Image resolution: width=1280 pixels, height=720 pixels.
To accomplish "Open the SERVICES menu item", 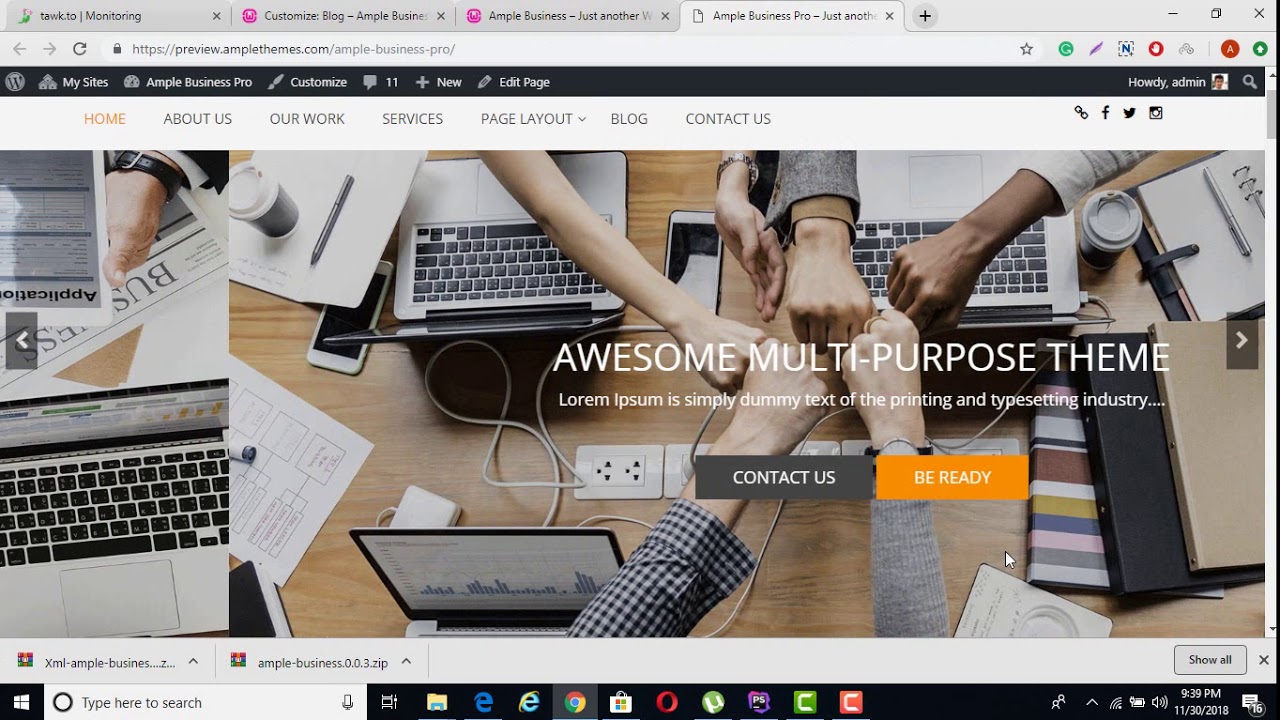I will (412, 119).
